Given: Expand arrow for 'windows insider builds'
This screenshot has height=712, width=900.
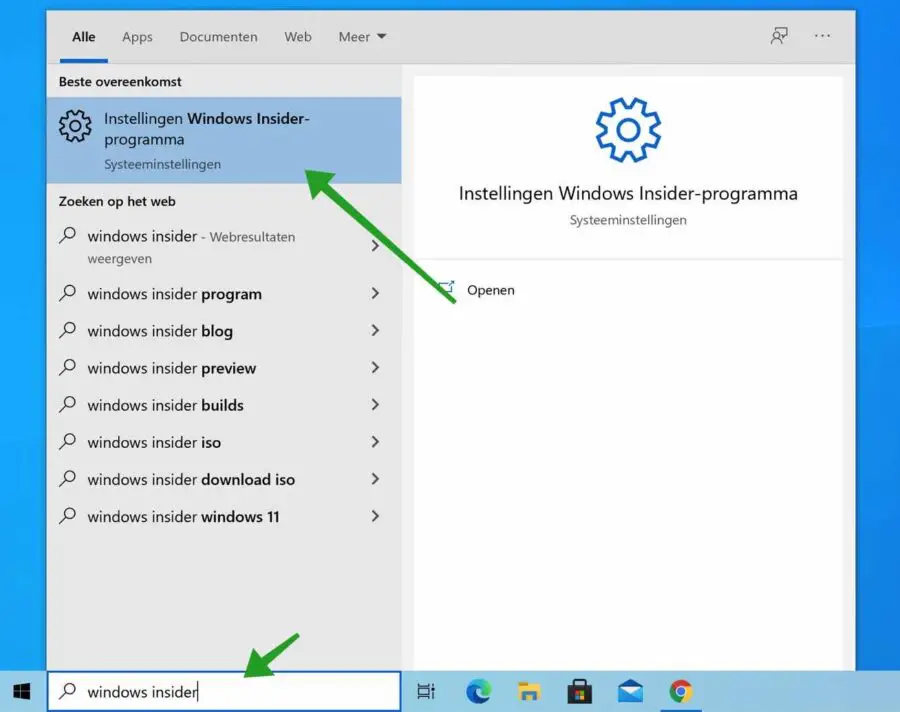Looking at the screenshot, I should point(375,405).
